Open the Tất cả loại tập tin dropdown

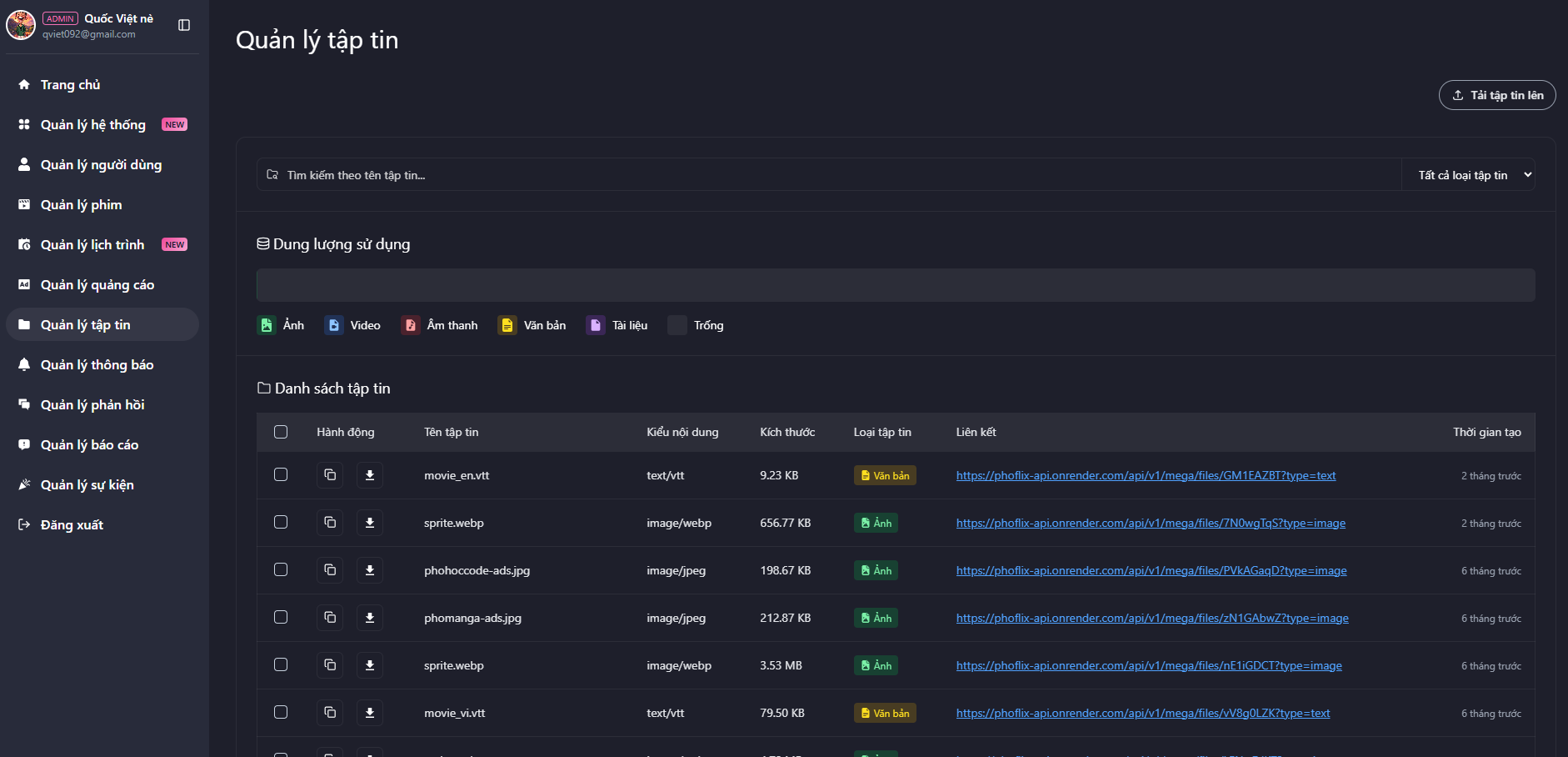tap(1469, 175)
